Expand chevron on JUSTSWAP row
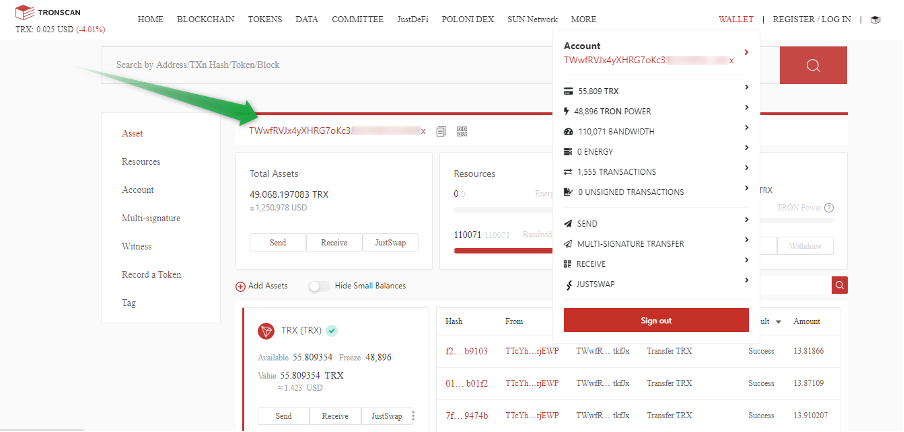The width and height of the screenshot is (904, 432). [746, 280]
